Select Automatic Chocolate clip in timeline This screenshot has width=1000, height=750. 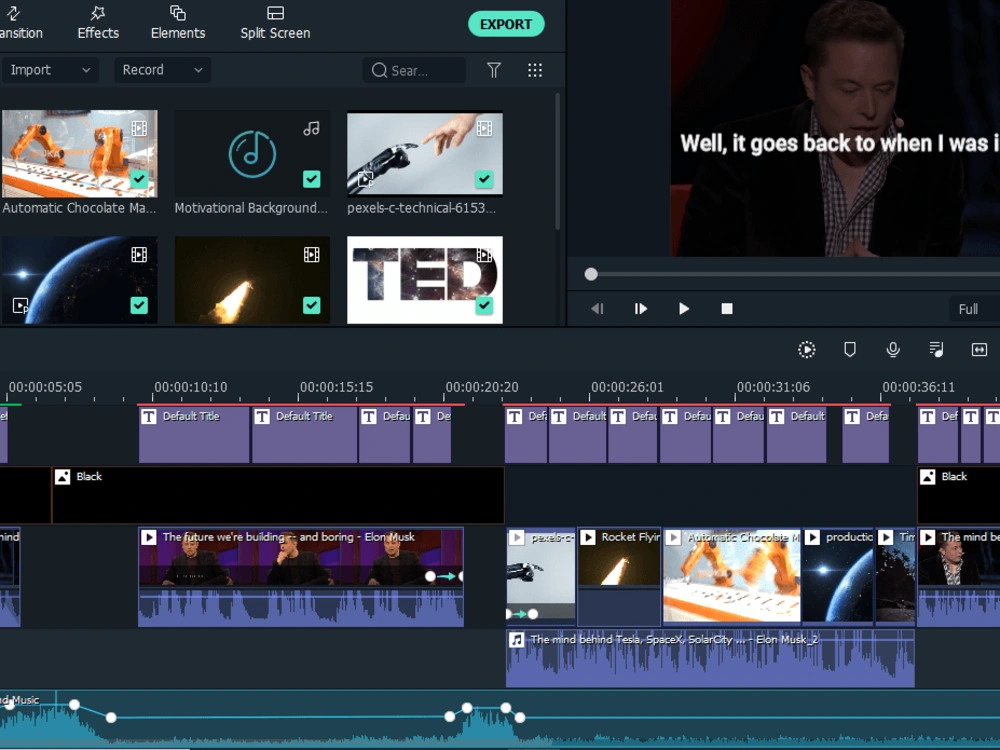click(x=732, y=577)
